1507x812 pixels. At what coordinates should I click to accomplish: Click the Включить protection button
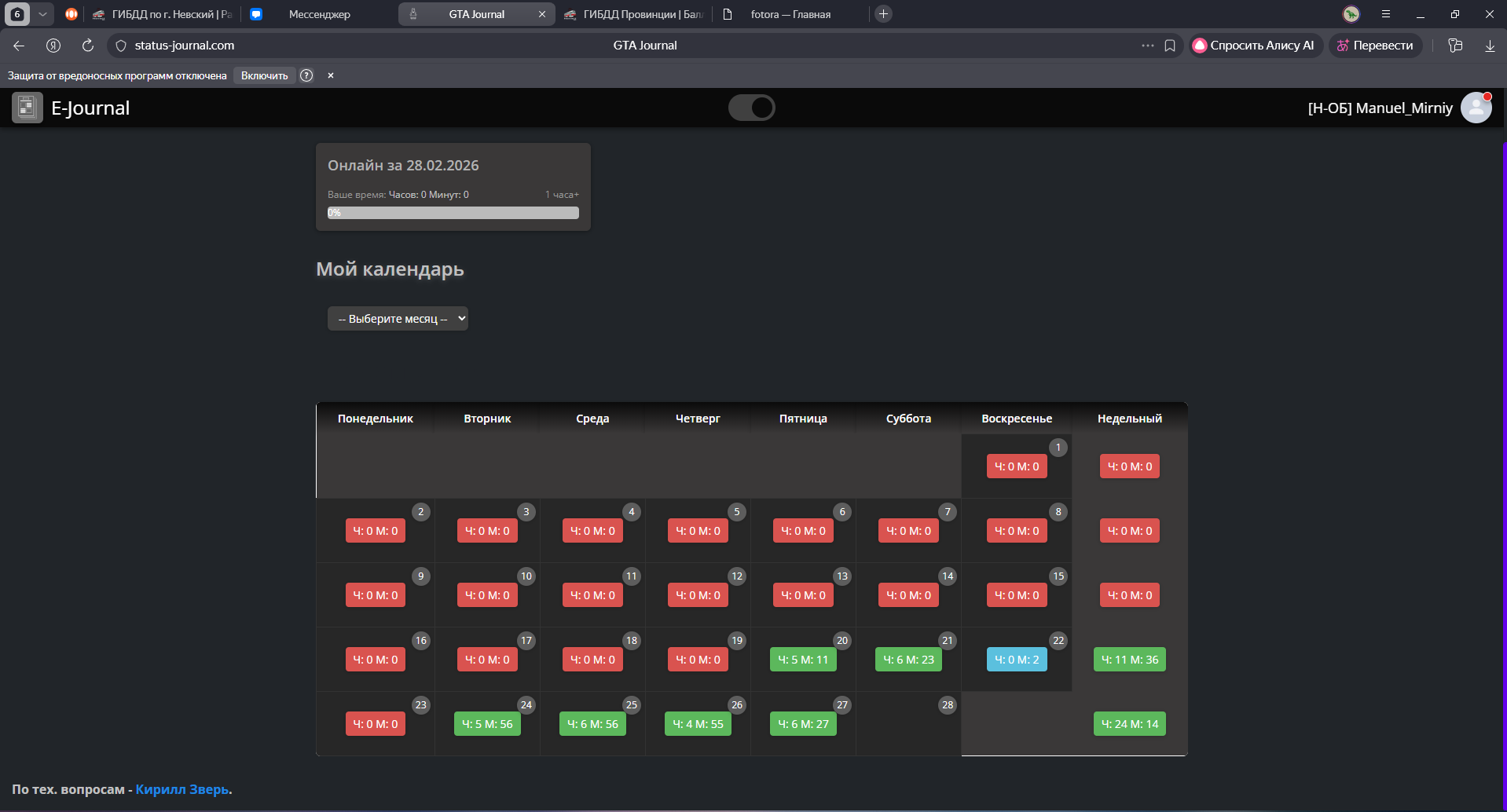tap(264, 75)
